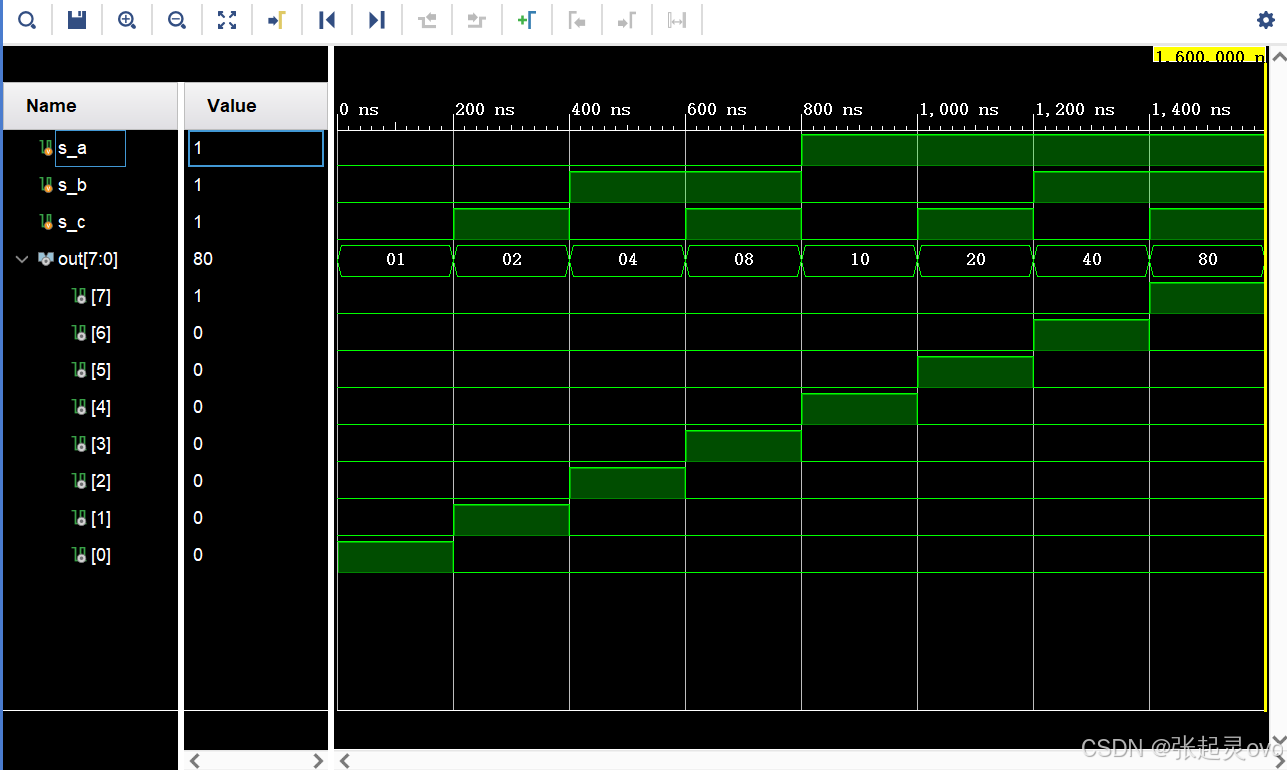1287x770 pixels.
Task: Select bit [7] of out bus
Action: [x=100, y=296]
